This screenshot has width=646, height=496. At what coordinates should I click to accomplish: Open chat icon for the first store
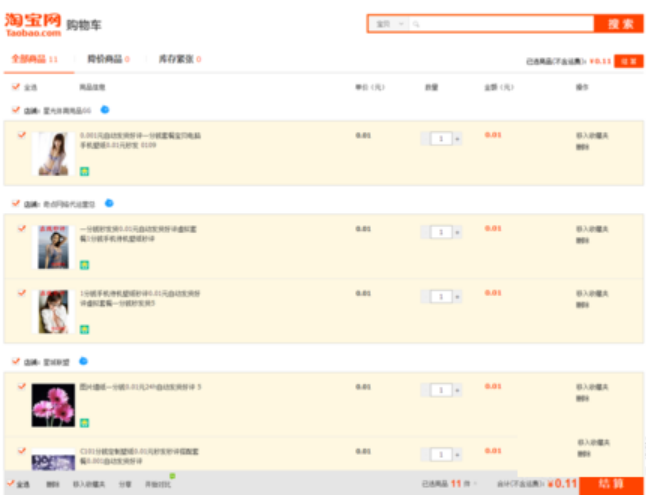point(105,110)
